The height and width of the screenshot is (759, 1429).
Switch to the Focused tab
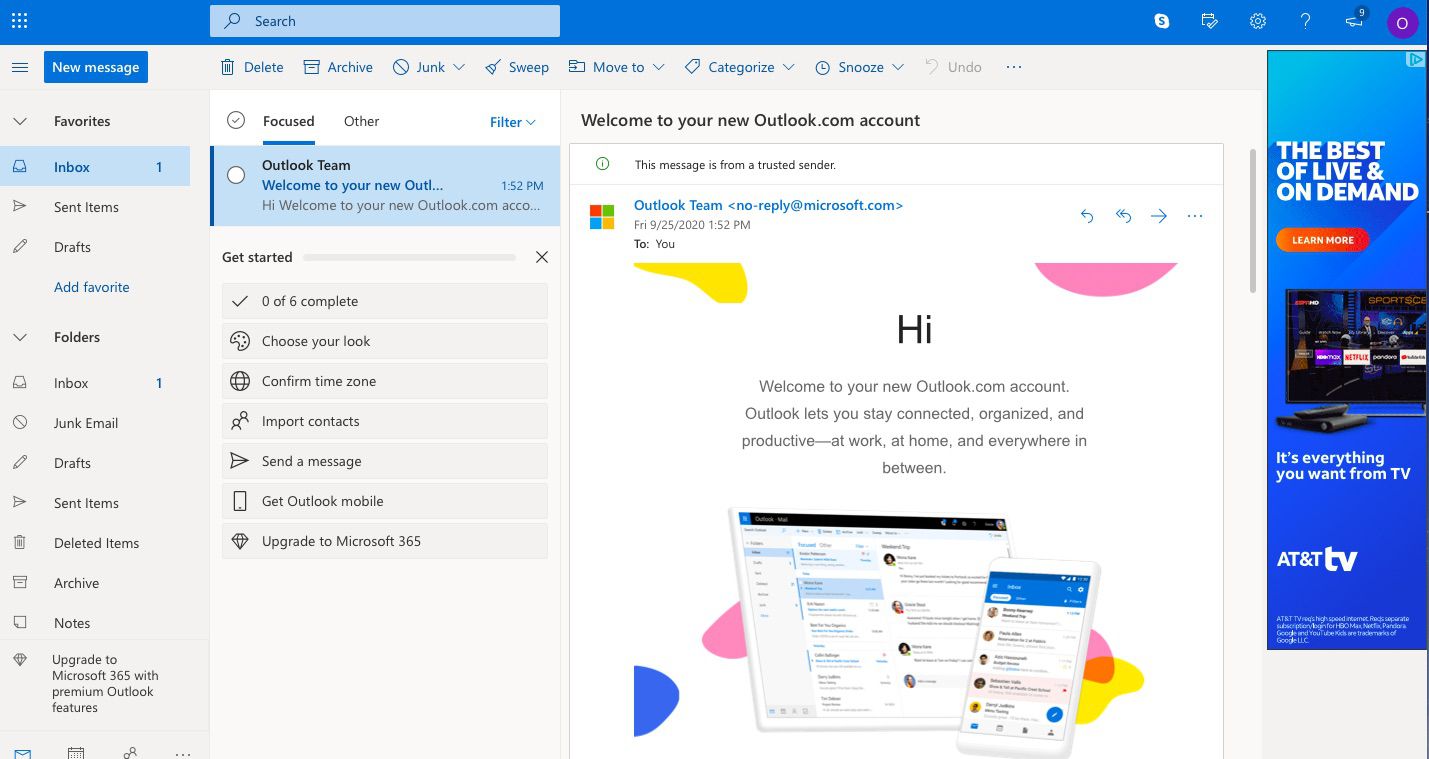289,121
